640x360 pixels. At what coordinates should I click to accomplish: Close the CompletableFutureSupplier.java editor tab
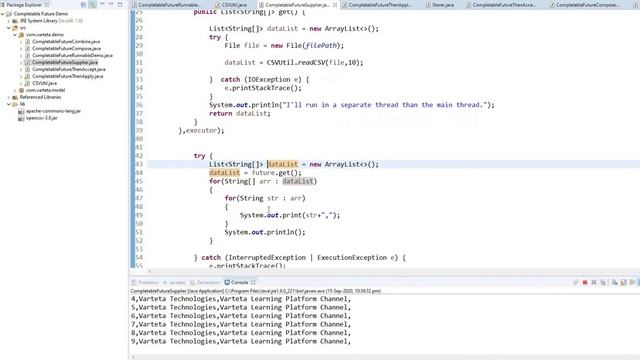click(335, 5)
